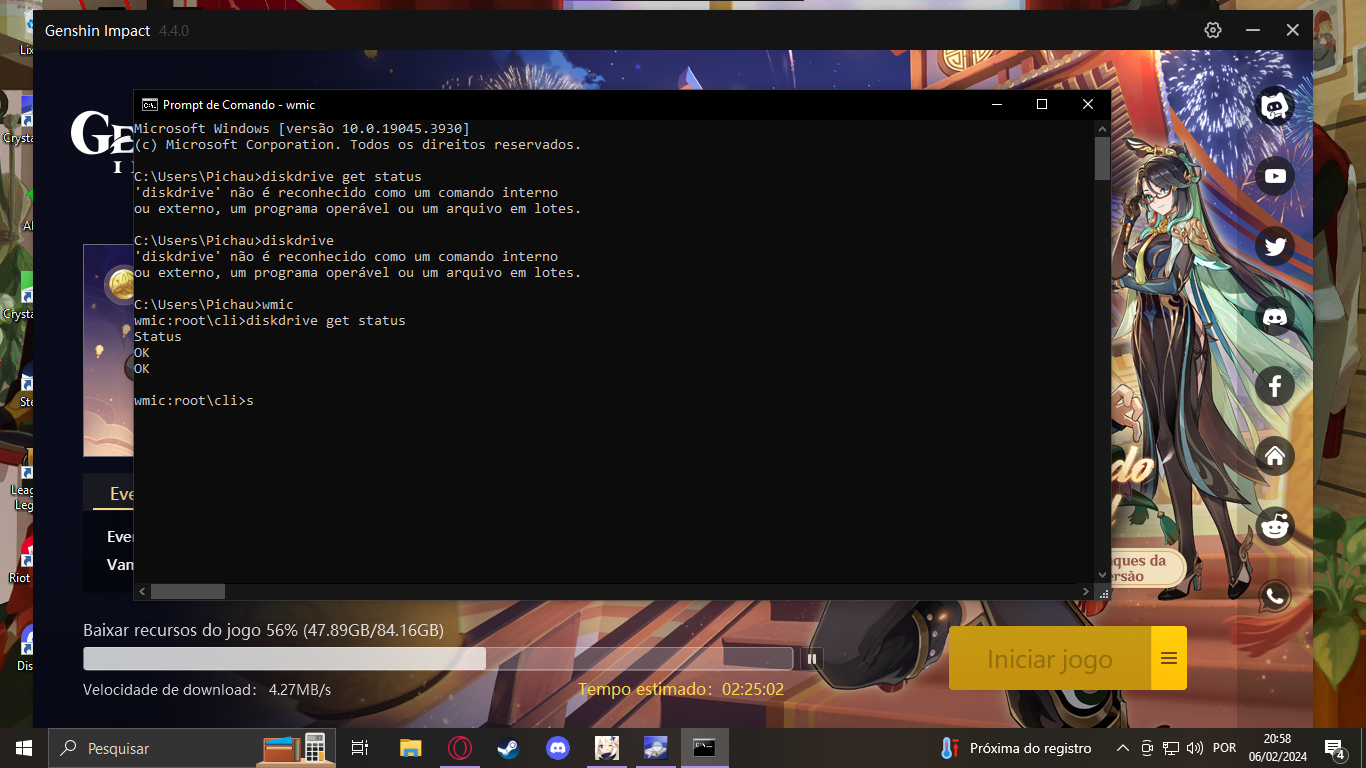
Task: Switch to Command Prompt taskbar icon
Action: point(705,748)
